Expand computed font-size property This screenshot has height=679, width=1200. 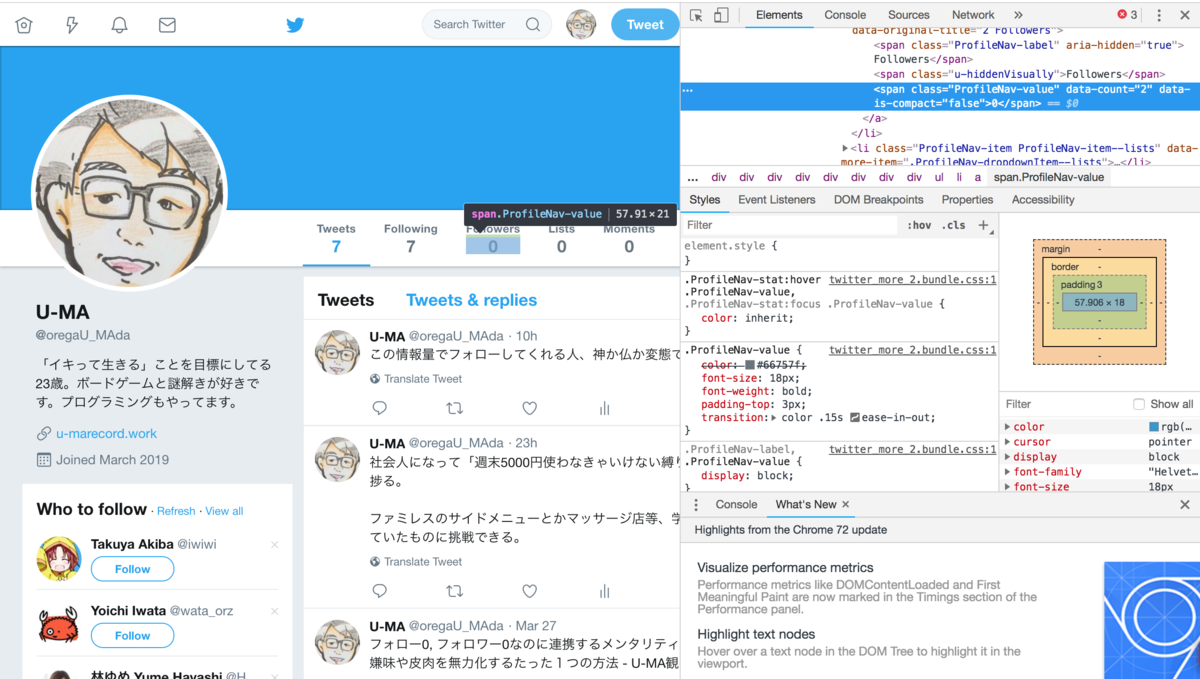click(1007, 486)
